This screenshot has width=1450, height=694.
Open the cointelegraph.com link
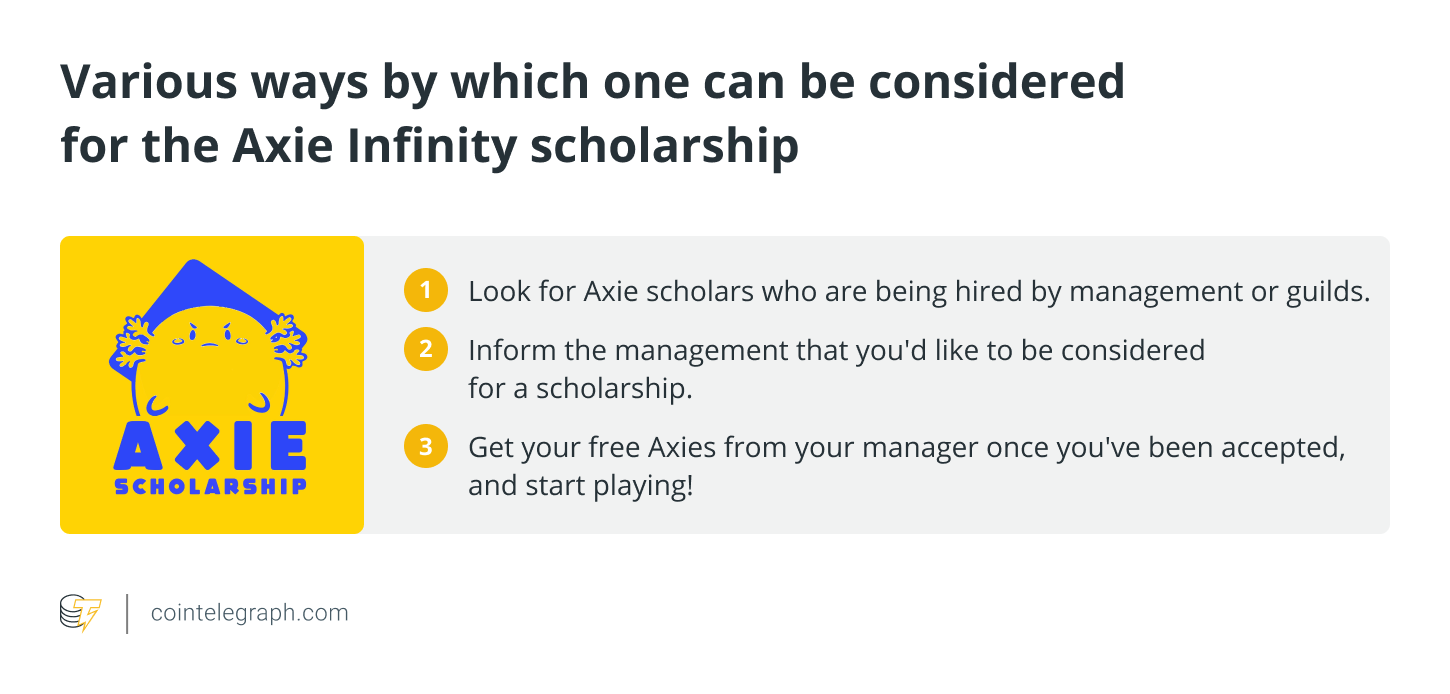point(249,613)
